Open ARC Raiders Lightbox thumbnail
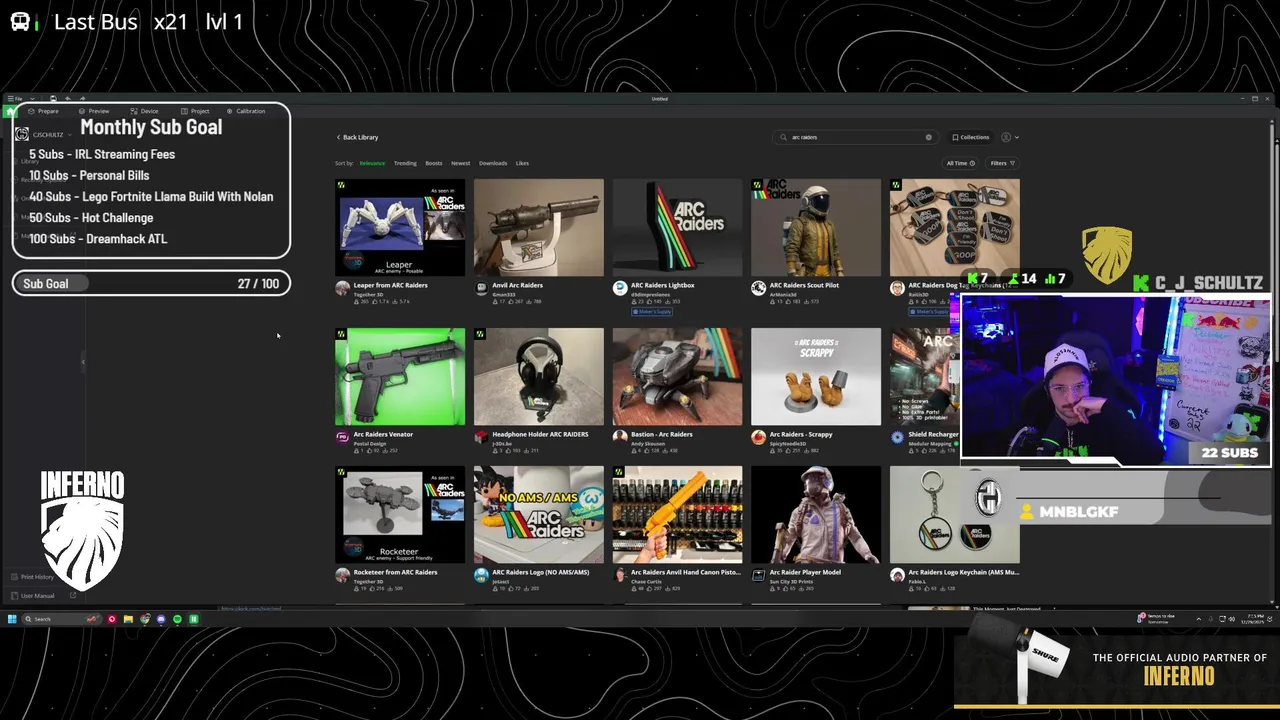This screenshot has height=720, width=1280. click(678, 227)
